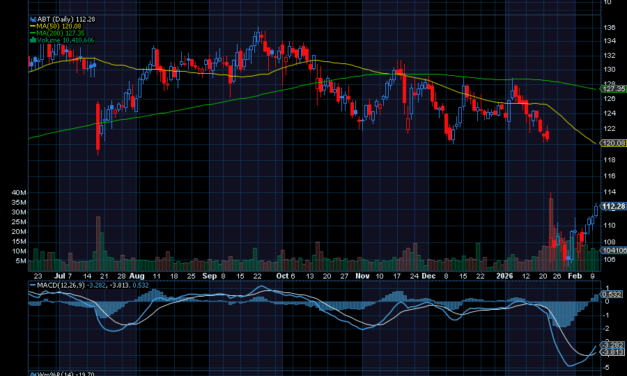This screenshot has width=627, height=376.
Task: Click the date label 23 before Jul
Action: pyautogui.click(x=38, y=276)
